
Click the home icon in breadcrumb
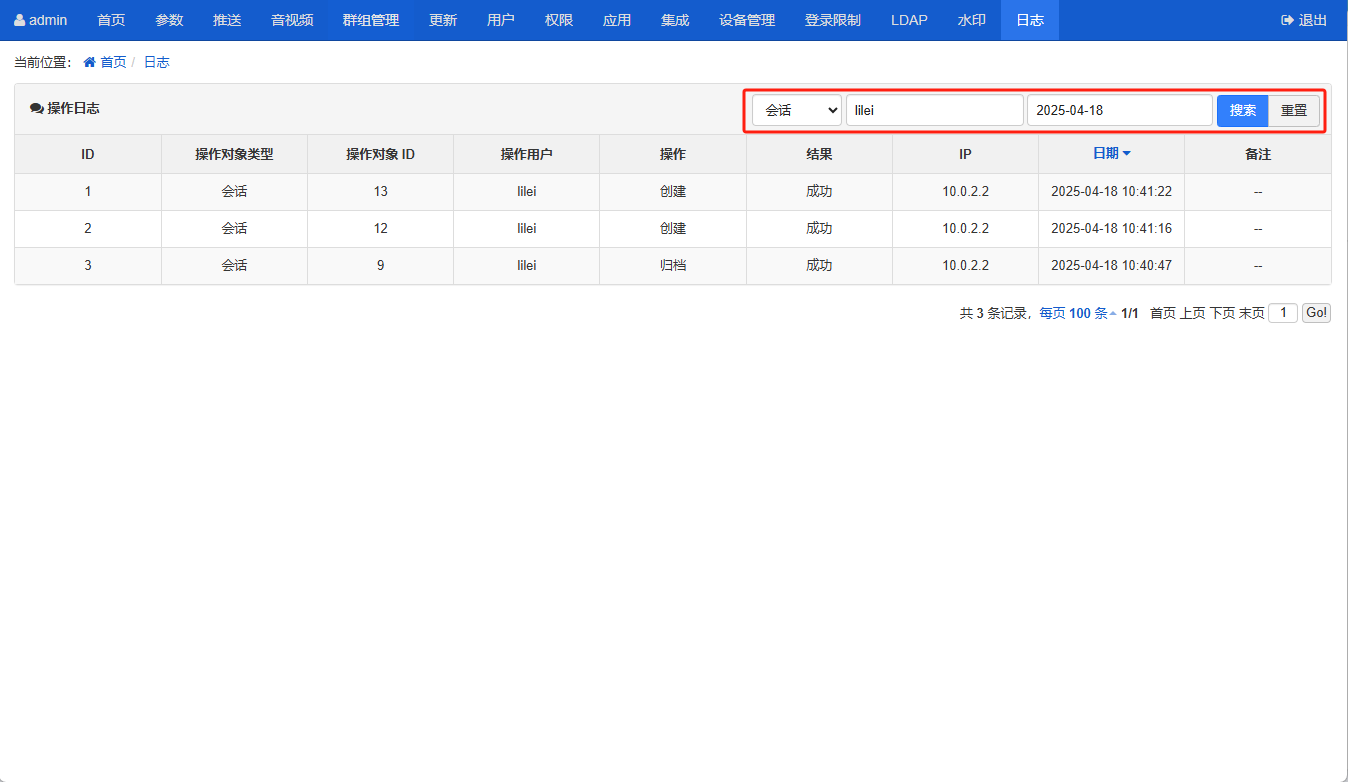90,62
